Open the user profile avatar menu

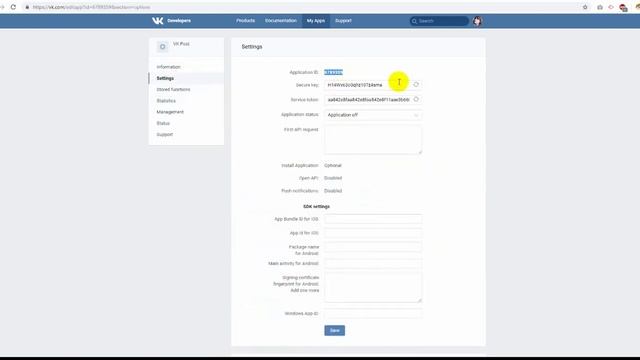coord(477,21)
